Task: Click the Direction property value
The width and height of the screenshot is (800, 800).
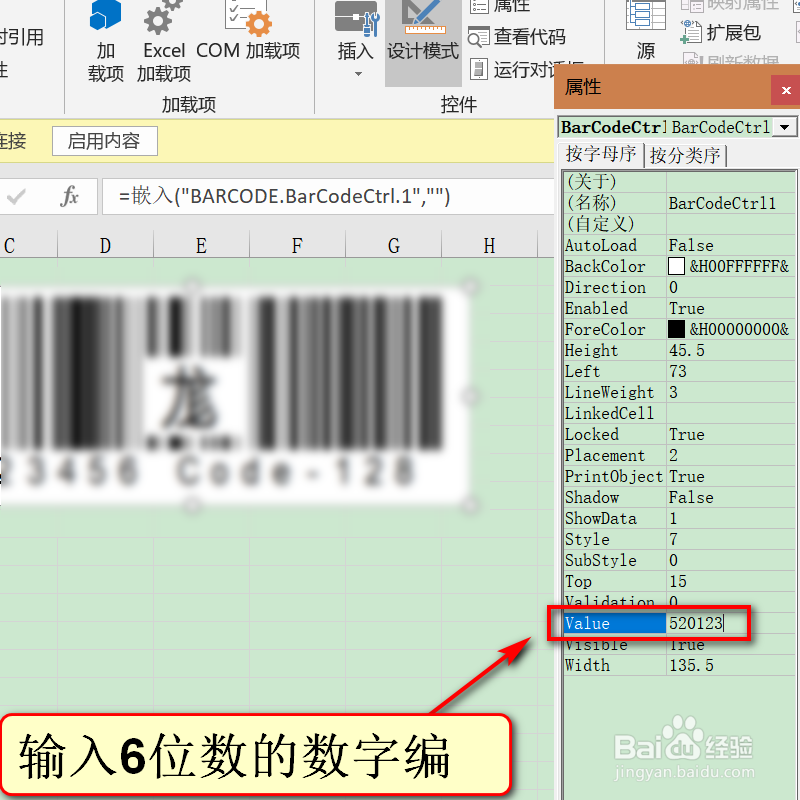Action: pyautogui.click(x=731, y=287)
